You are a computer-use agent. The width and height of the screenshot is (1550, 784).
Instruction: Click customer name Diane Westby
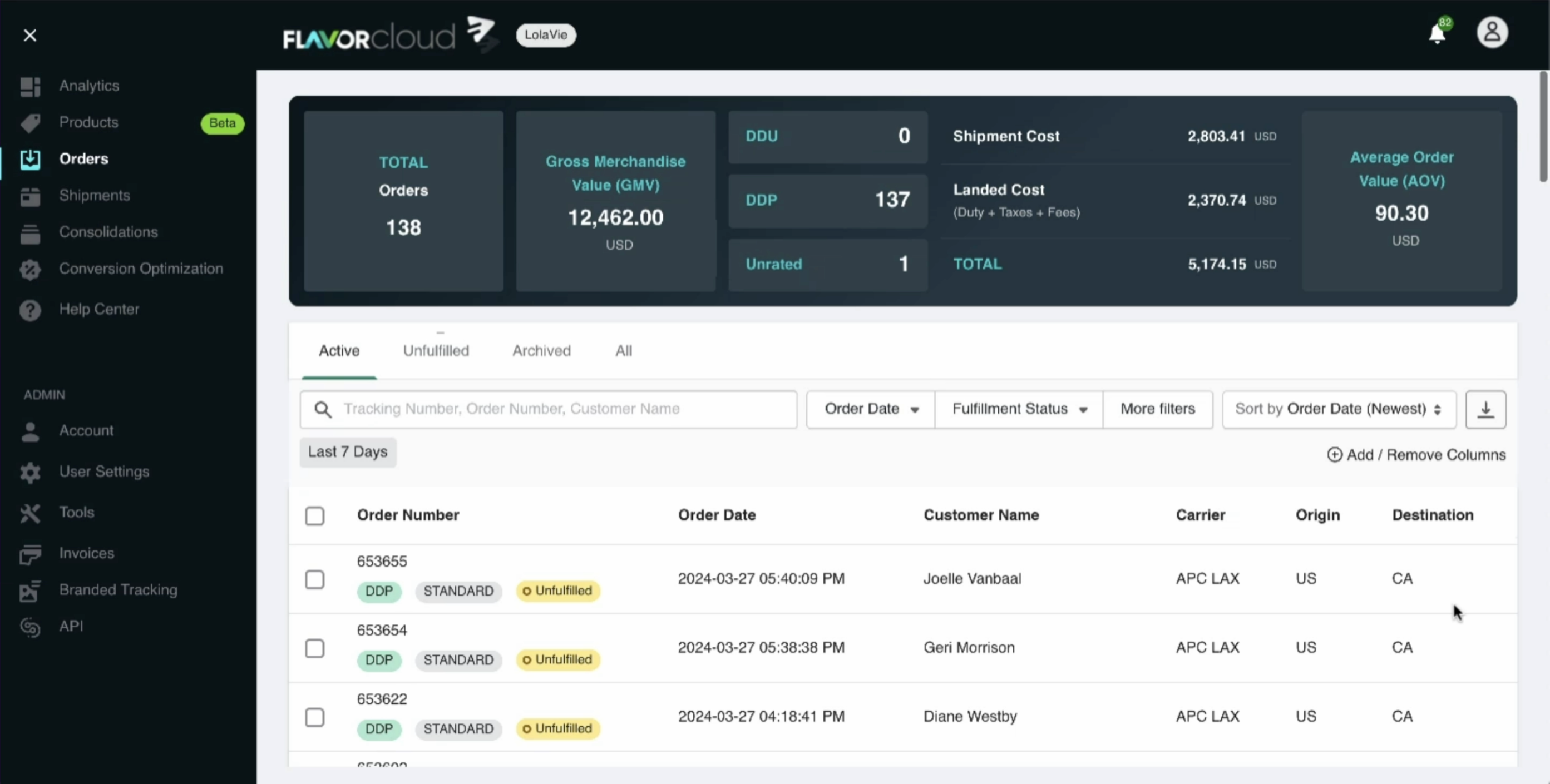click(970, 717)
